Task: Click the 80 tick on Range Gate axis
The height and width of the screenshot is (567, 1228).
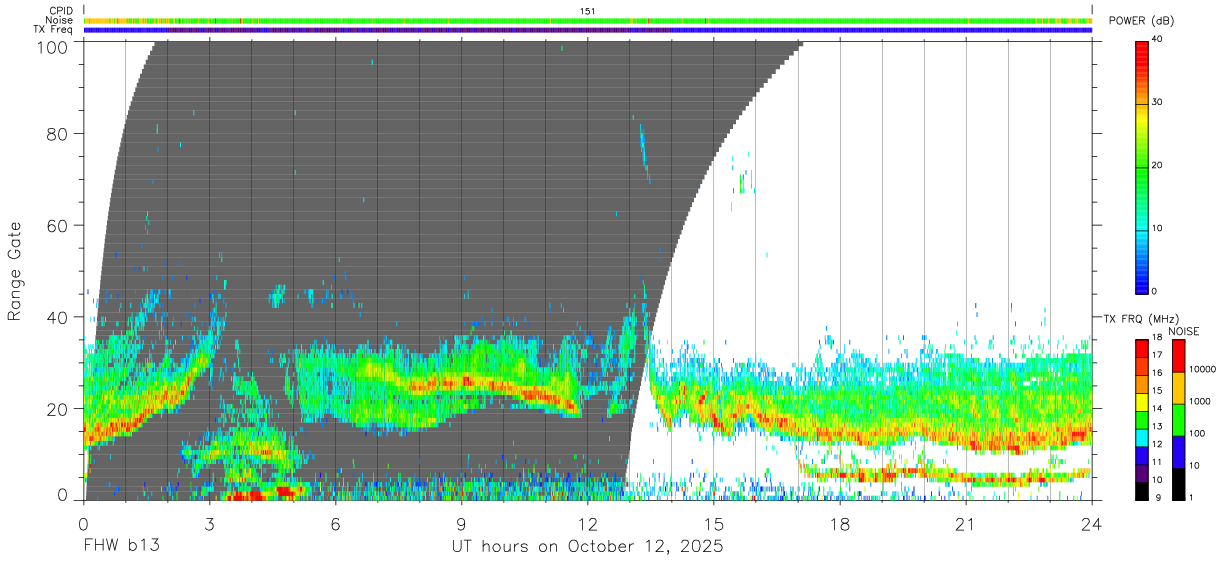Action: point(58,133)
